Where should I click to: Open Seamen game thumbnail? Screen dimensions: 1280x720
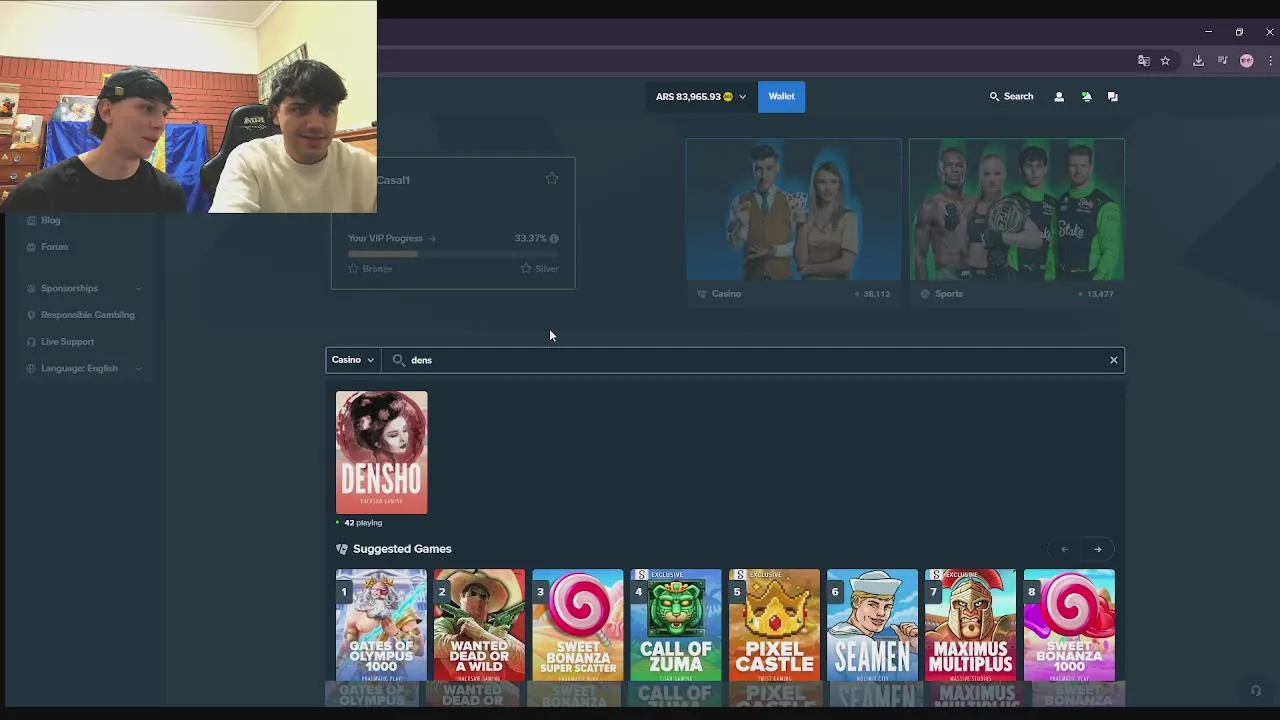click(872, 626)
